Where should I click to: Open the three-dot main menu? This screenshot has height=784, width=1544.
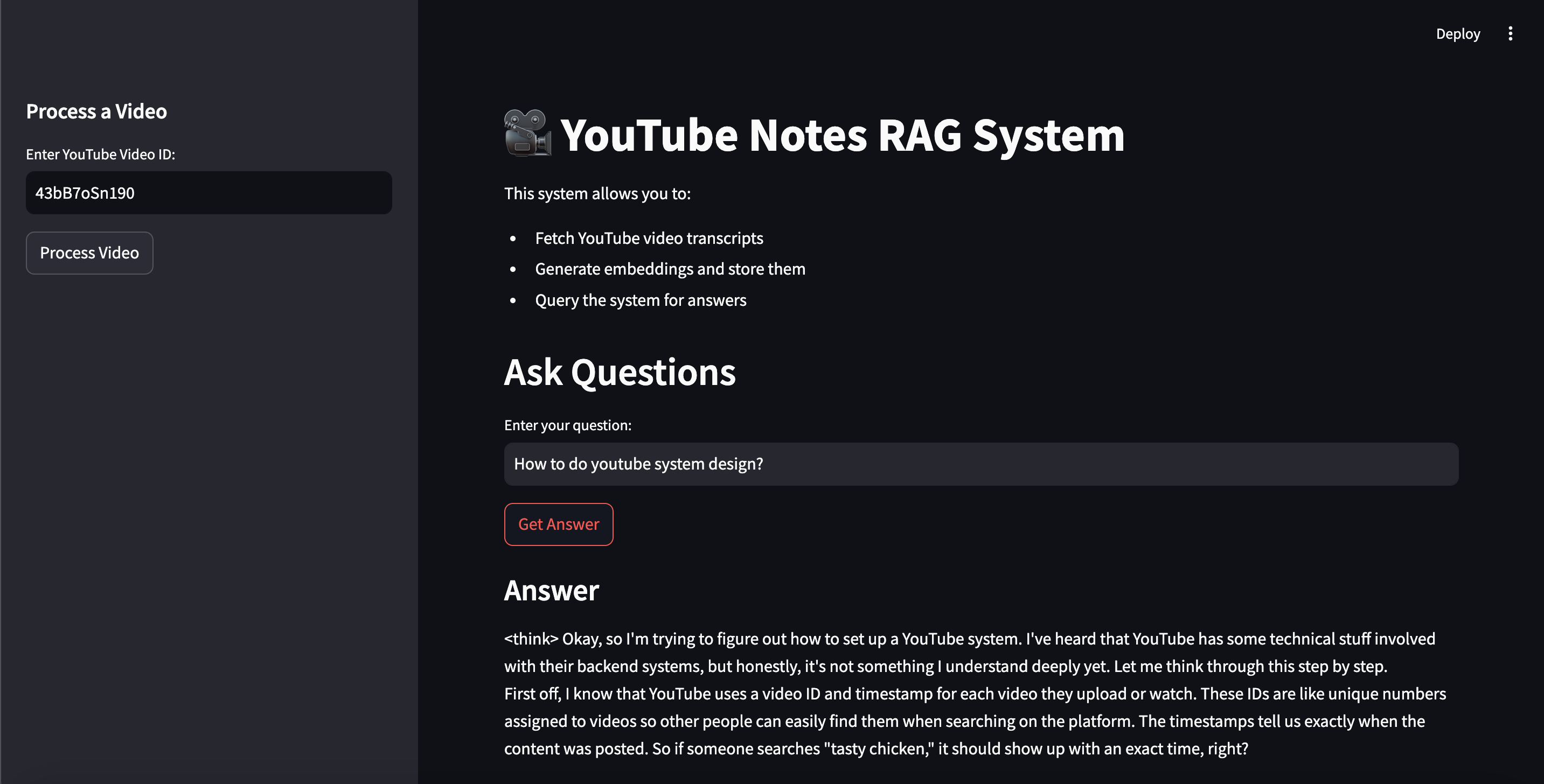click(x=1510, y=33)
